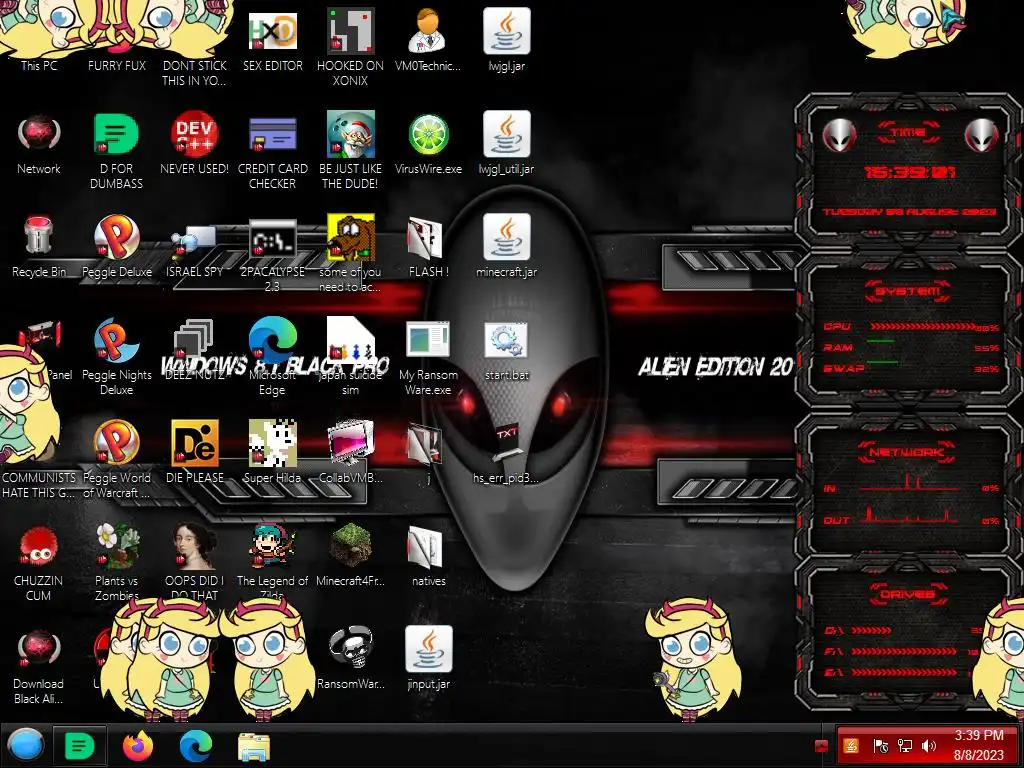The width and height of the screenshot is (1024, 768).
Task: Click the CPU usage bar in SYSTEM gadget
Action: coord(923,327)
